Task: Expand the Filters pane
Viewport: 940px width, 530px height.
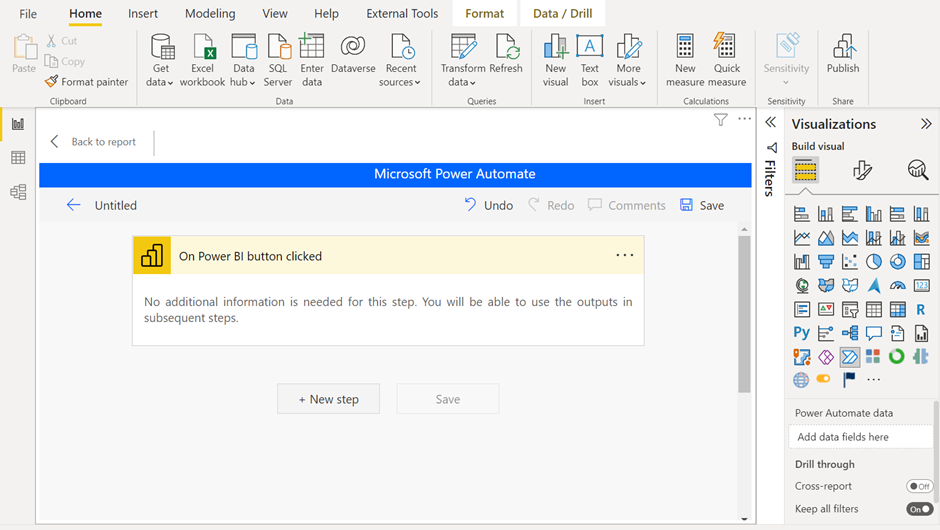Action: coord(771,123)
